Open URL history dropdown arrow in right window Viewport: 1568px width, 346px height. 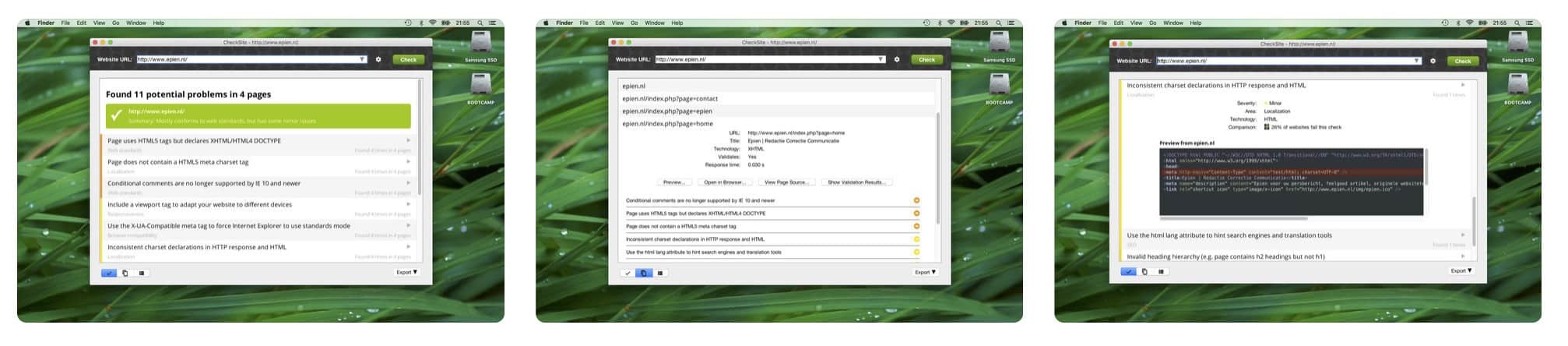1416,61
